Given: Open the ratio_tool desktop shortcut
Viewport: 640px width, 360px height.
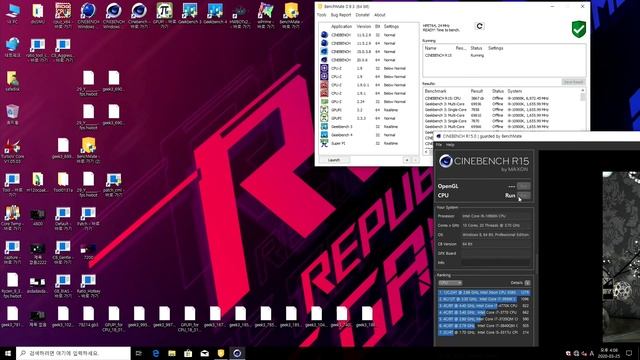Looking at the screenshot, I should (38, 50).
